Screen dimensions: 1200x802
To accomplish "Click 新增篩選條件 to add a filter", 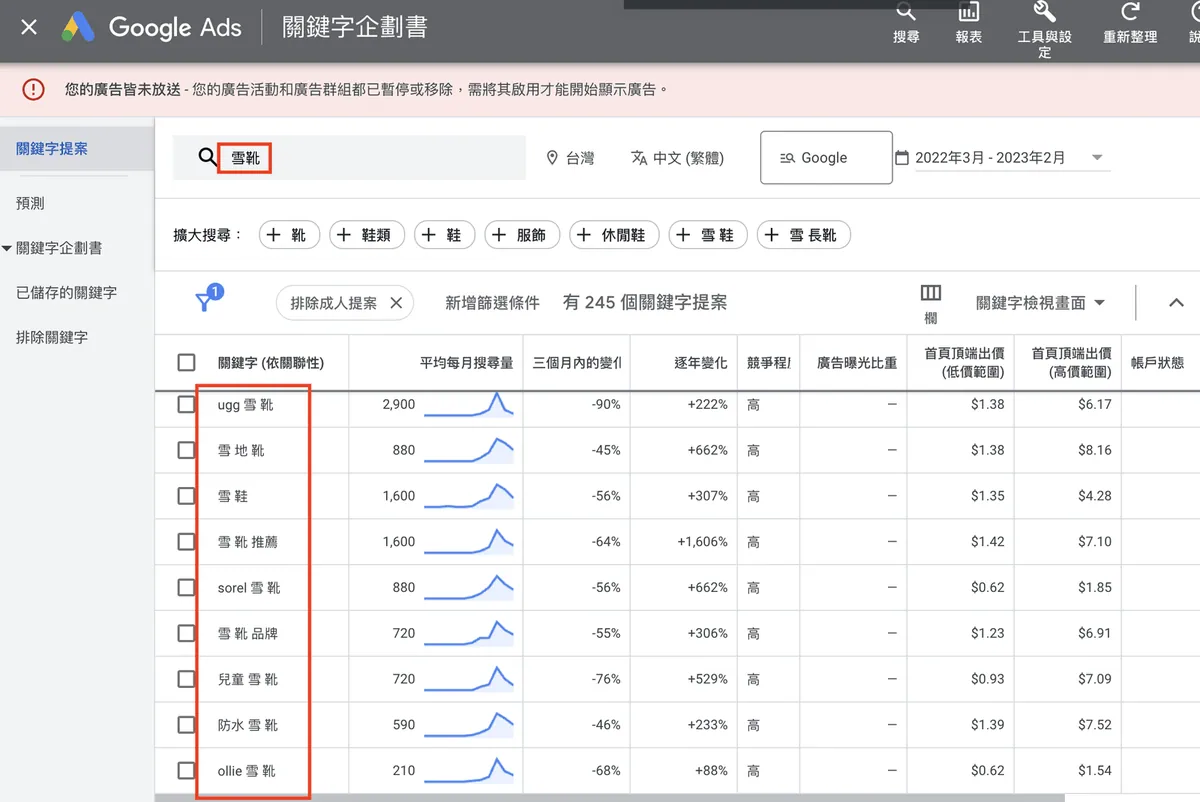I will [x=492, y=303].
